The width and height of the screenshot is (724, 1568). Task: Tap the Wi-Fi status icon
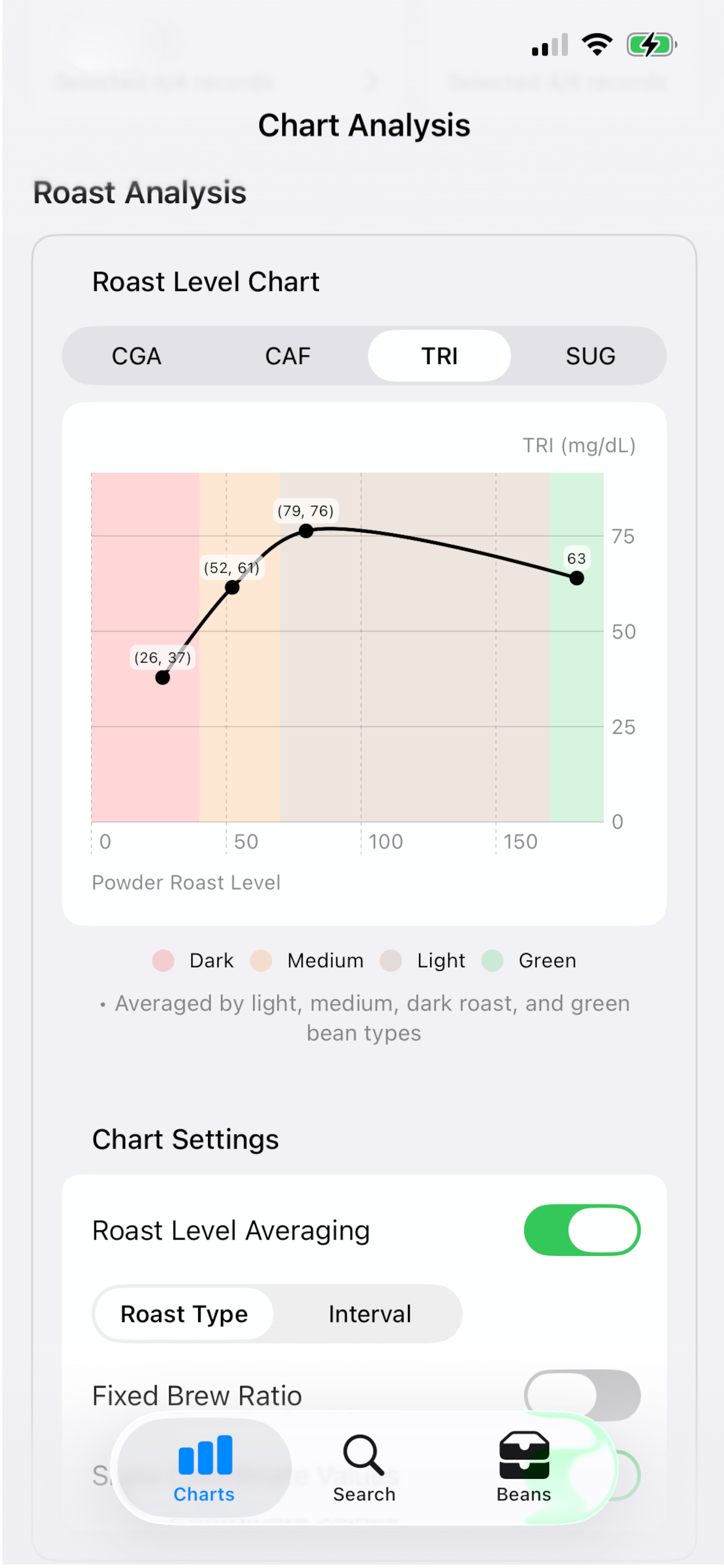click(597, 44)
